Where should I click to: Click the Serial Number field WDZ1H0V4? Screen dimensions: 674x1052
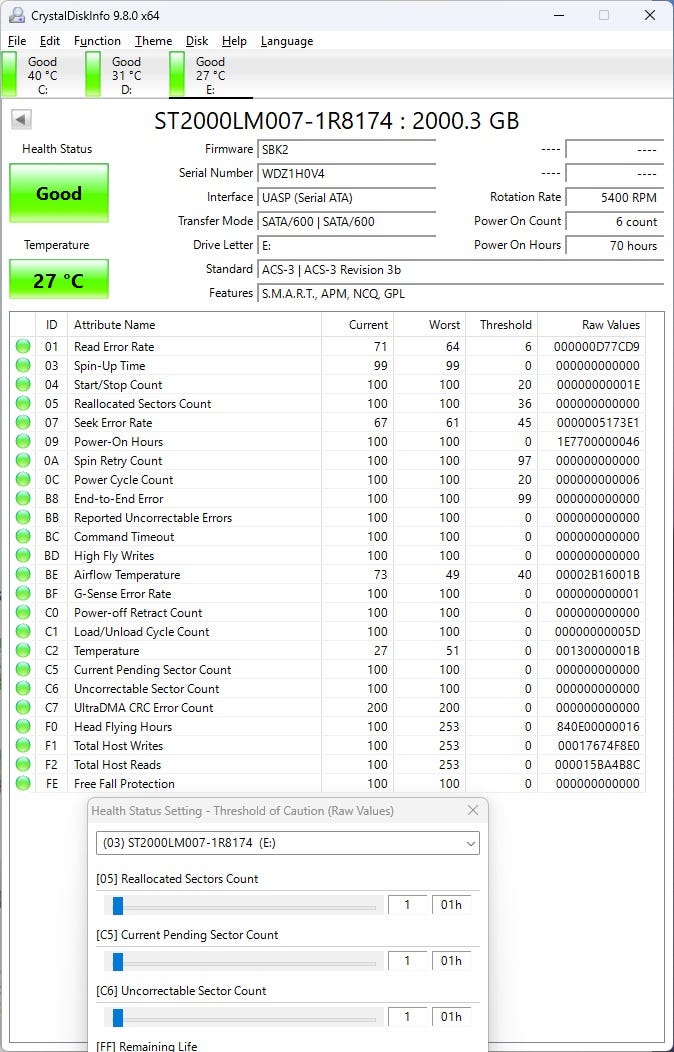click(347, 173)
